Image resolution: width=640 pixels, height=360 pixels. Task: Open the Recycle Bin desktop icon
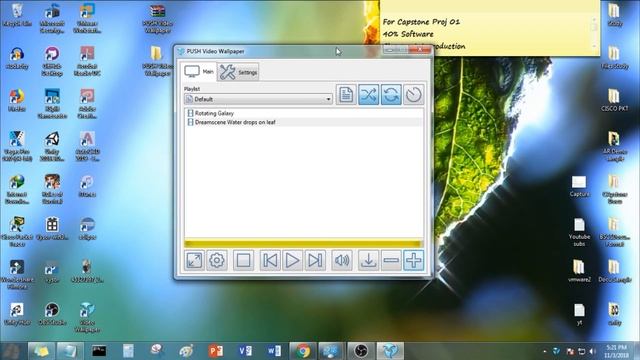pyautogui.click(x=17, y=16)
